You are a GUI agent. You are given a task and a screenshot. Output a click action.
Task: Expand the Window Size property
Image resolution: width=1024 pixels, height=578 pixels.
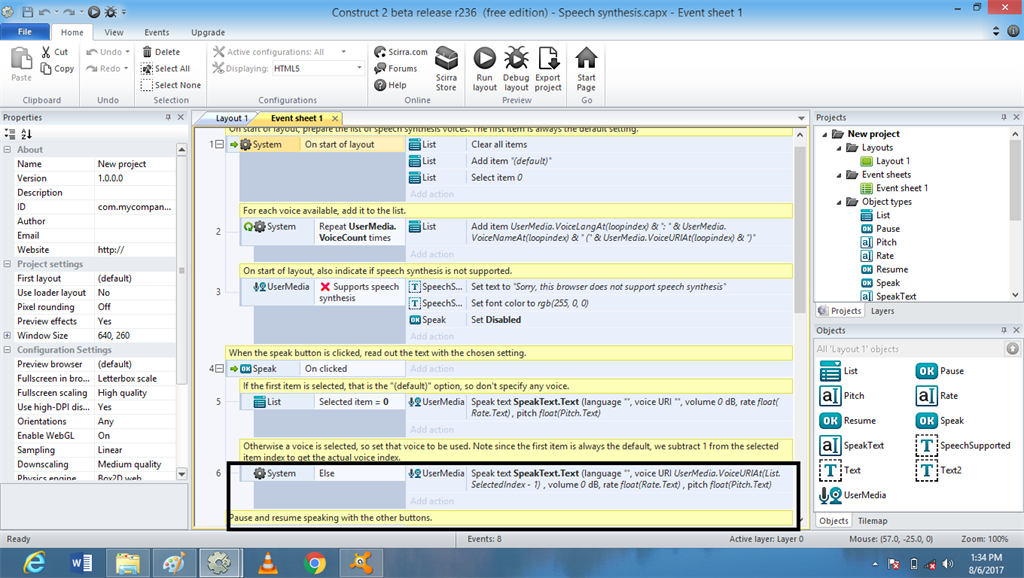click(x=7, y=335)
